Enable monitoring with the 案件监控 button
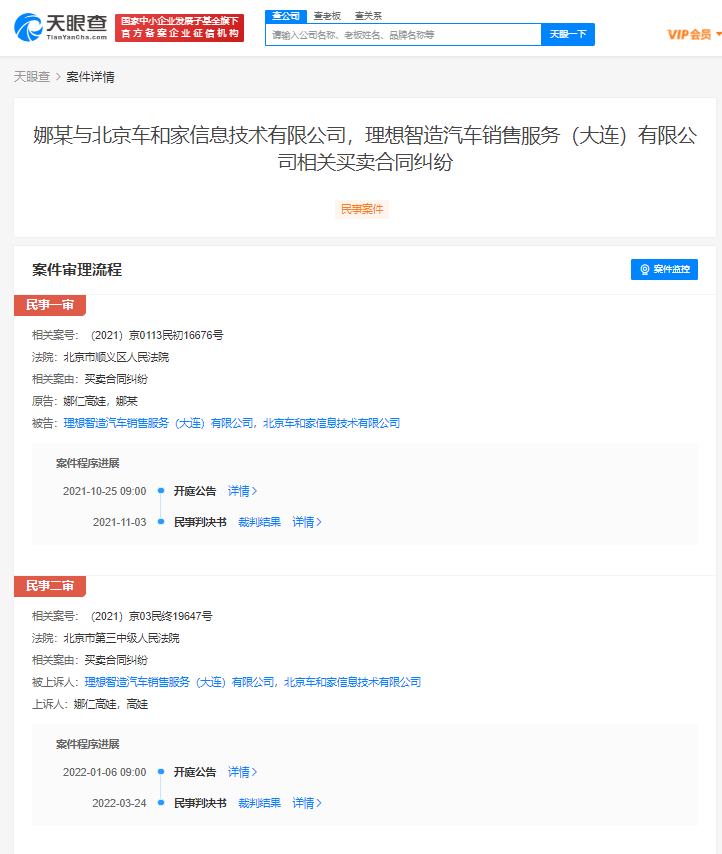This screenshot has height=854, width=722. (x=664, y=269)
